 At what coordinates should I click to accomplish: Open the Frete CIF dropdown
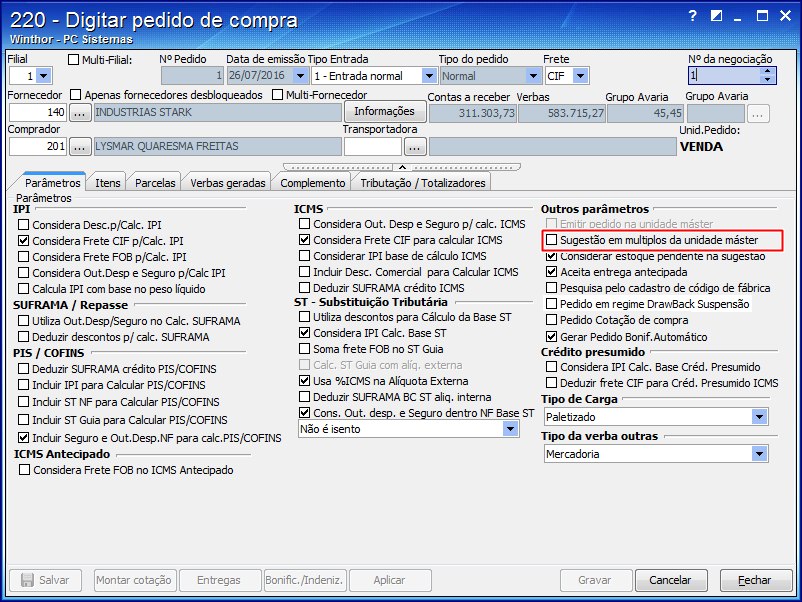[581, 76]
